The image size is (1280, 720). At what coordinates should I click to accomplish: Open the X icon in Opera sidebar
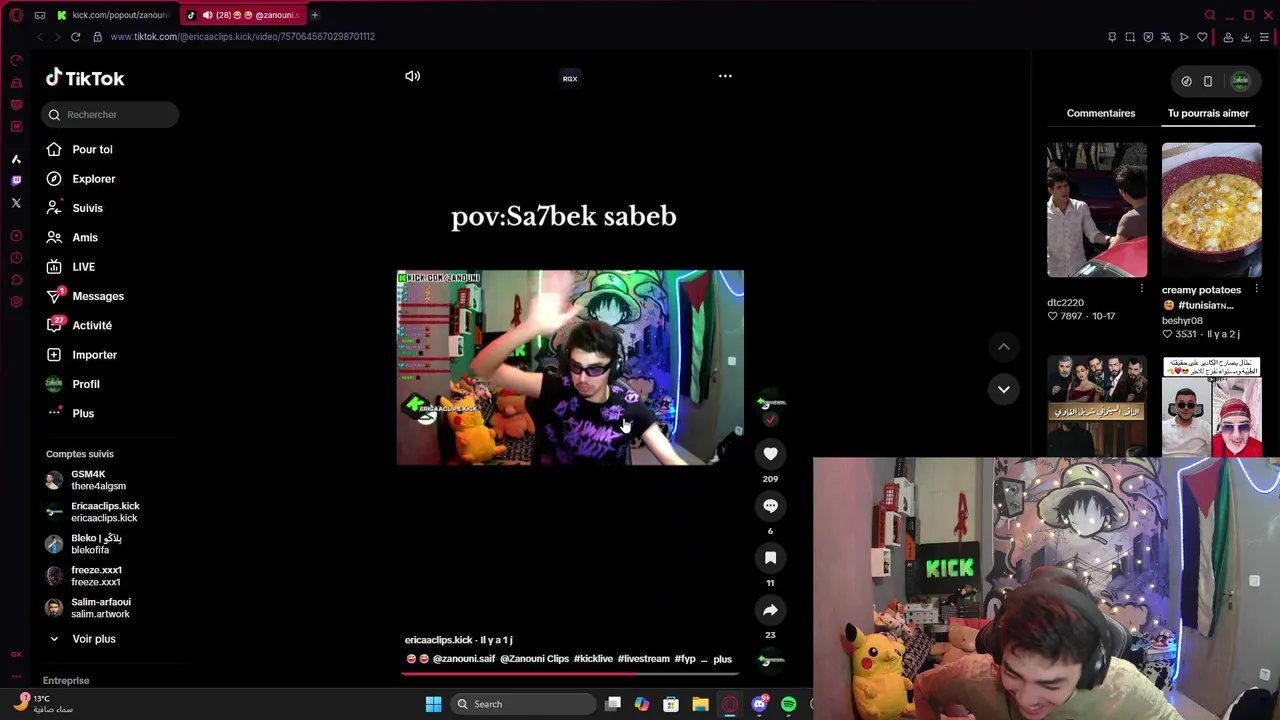[x=16, y=203]
